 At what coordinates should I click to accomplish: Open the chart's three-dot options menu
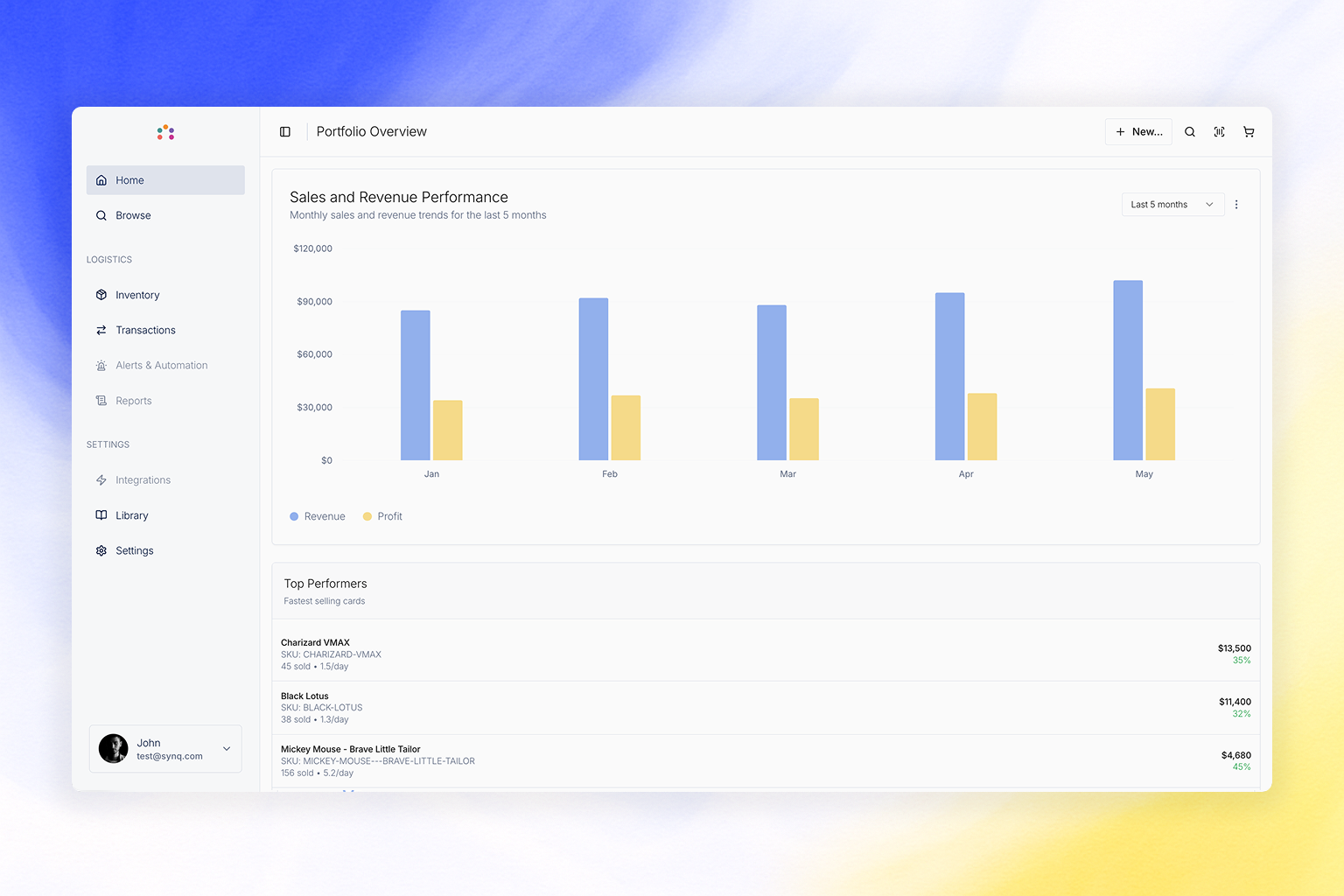(x=1236, y=204)
